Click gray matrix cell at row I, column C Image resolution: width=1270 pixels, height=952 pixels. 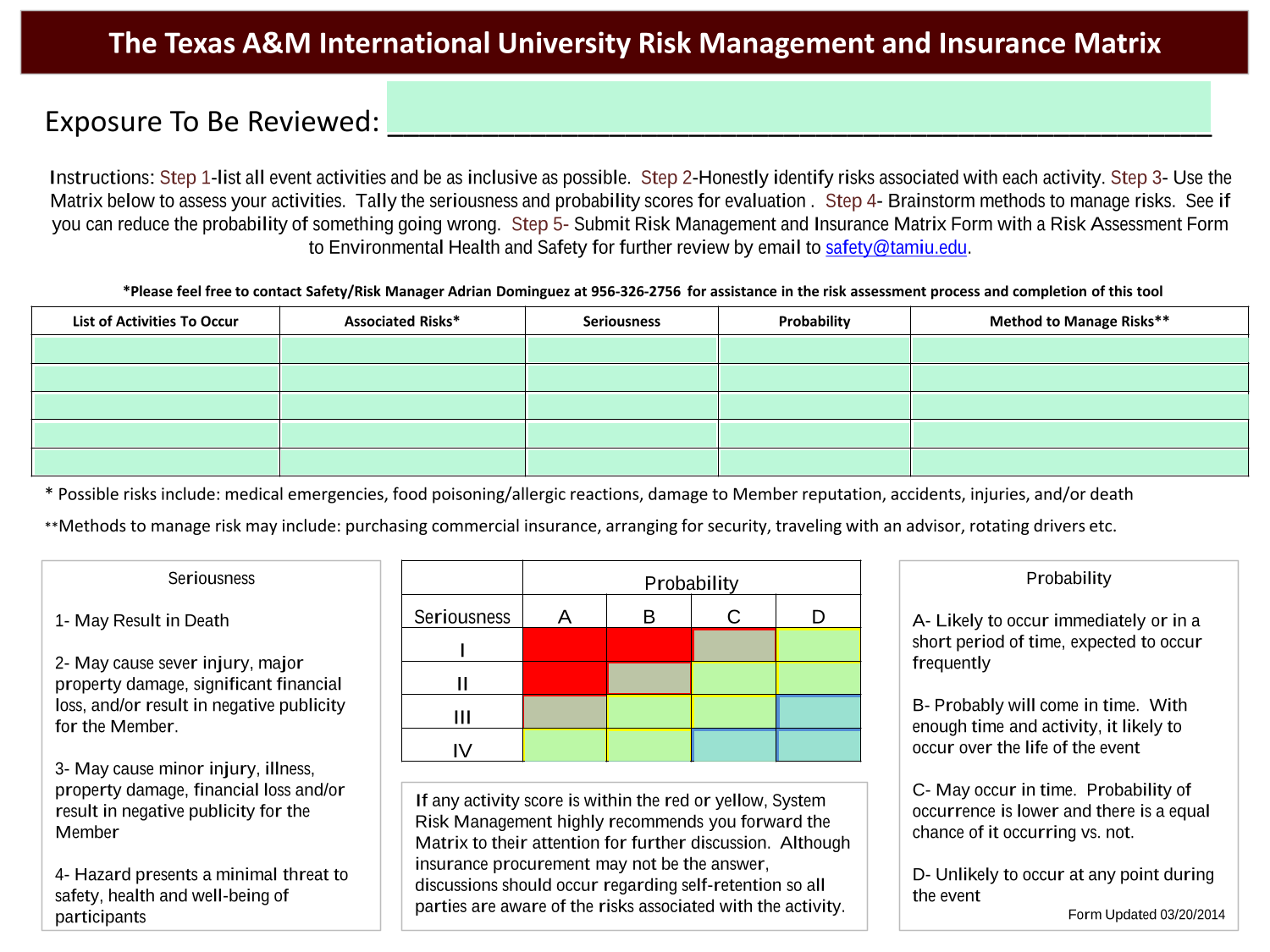click(x=734, y=645)
